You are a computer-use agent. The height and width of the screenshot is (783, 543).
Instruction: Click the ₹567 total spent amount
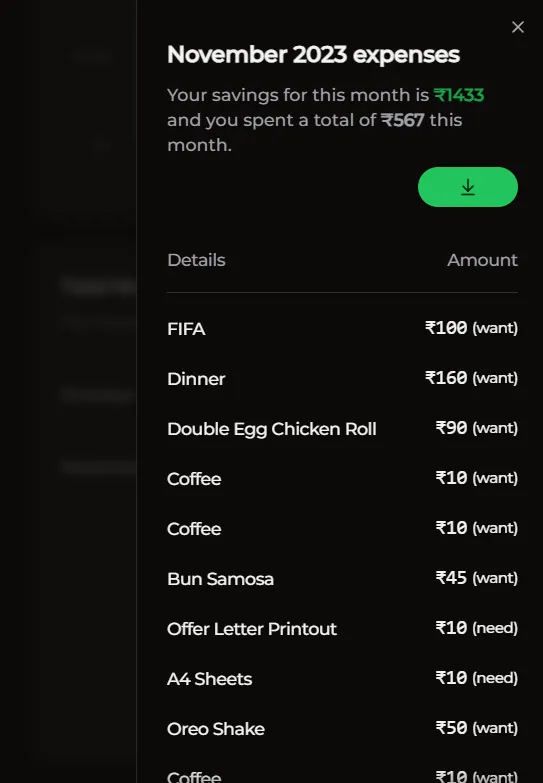403,120
